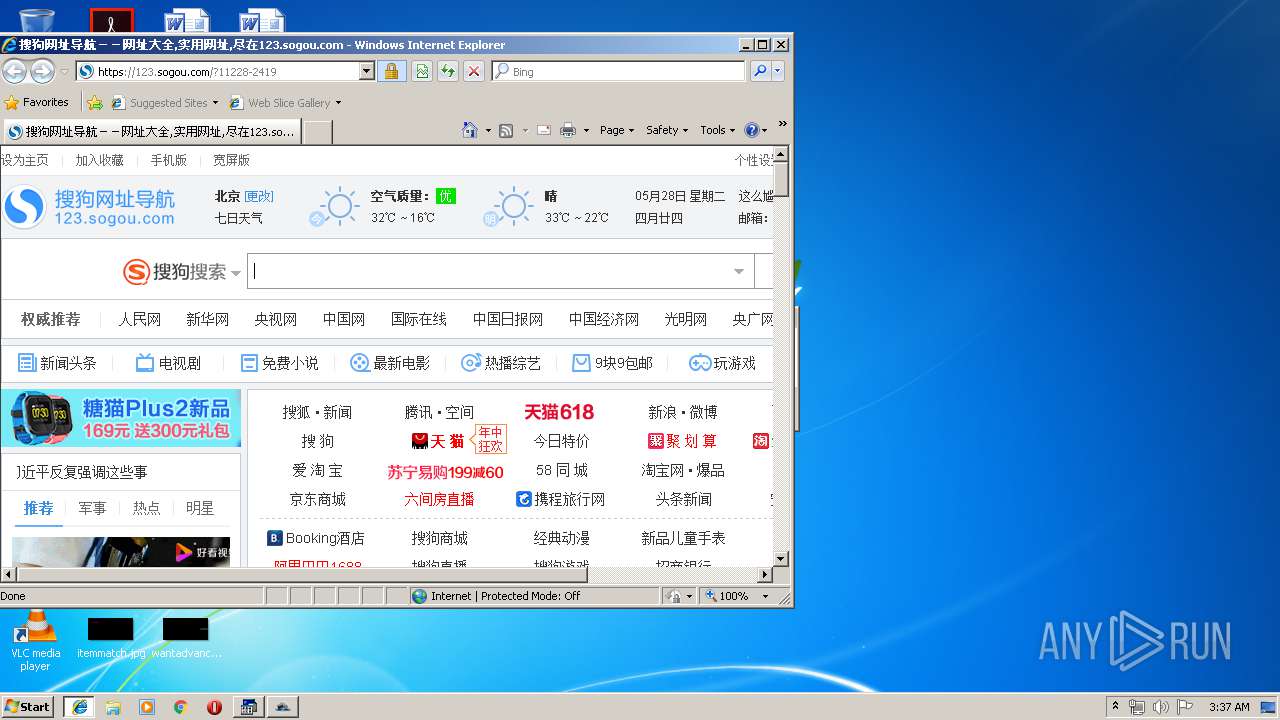Viewport: 1280px width, 720px height.
Task: Open the Page menu dropdown
Action: (616, 130)
